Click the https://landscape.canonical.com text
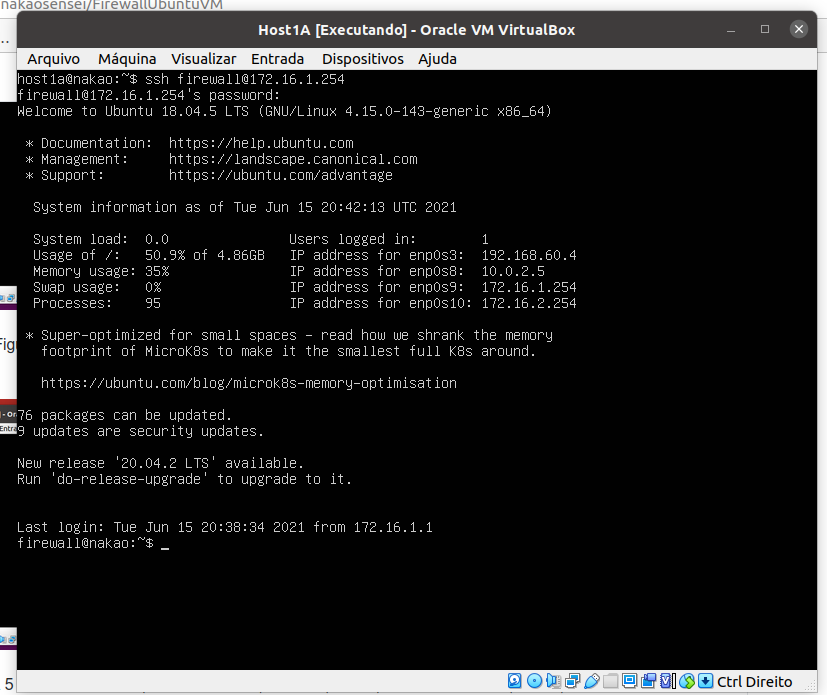Viewport: 827px width, 695px height. 293,159
